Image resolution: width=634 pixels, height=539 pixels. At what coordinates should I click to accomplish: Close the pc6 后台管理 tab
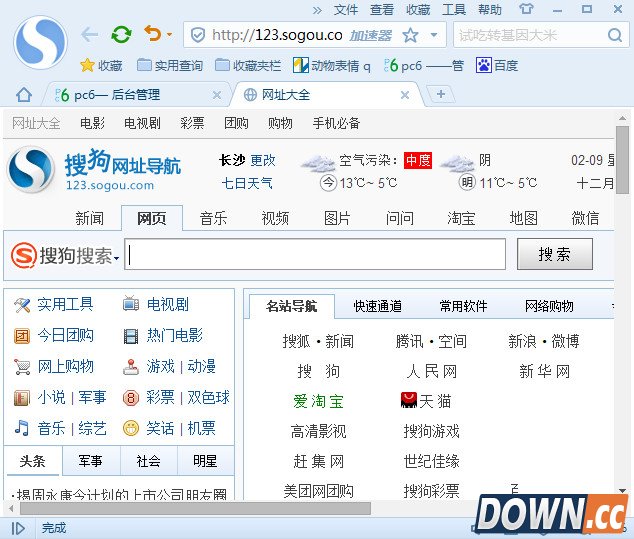(x=217, y=95)
